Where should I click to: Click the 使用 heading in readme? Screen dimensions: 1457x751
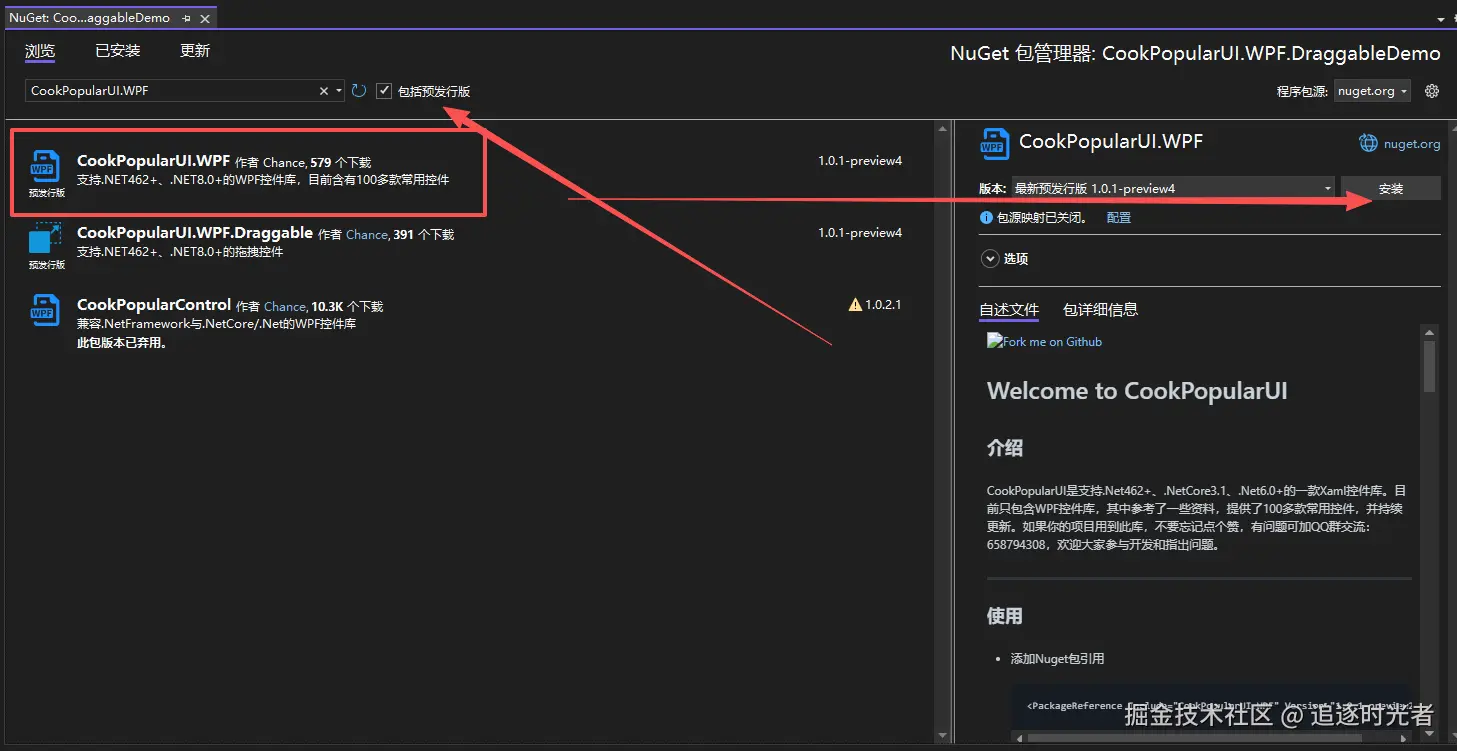[x=1005, y=615]
